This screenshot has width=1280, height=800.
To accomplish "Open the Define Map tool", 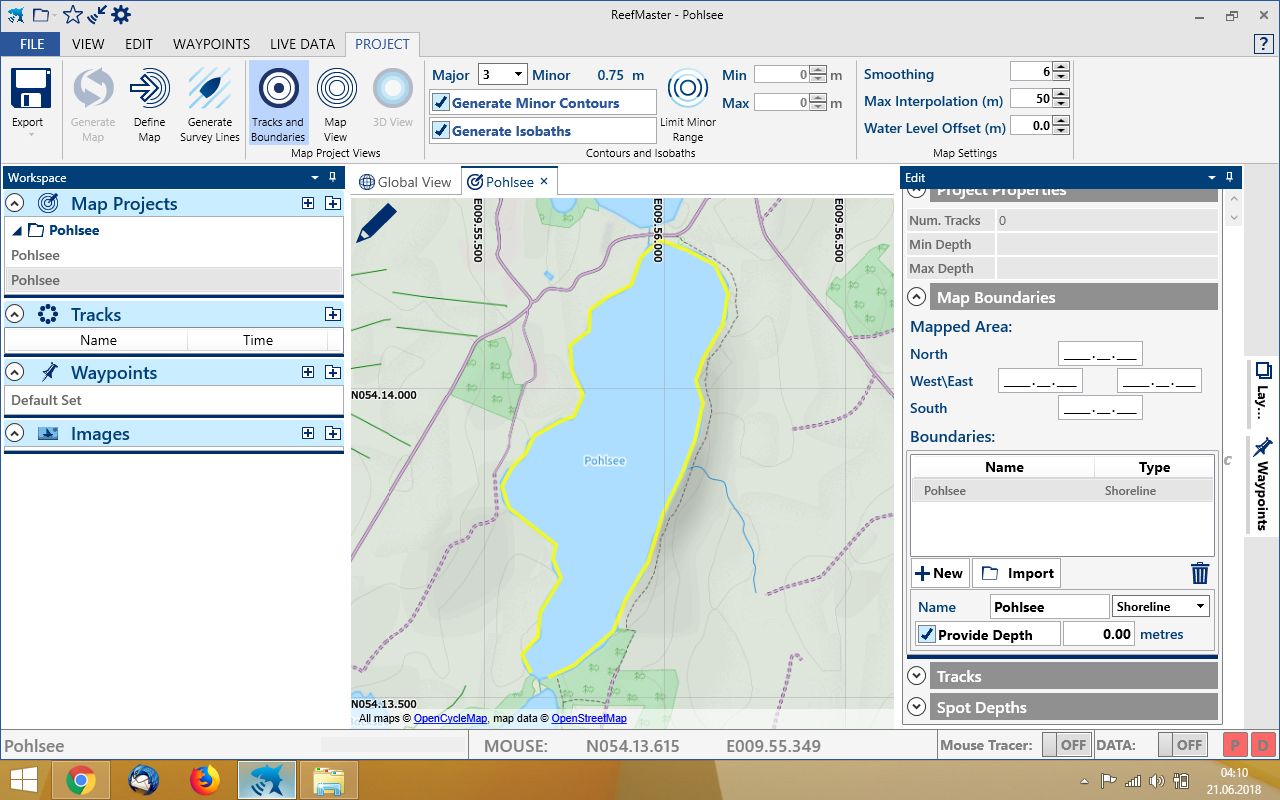I will coord(149,89).
